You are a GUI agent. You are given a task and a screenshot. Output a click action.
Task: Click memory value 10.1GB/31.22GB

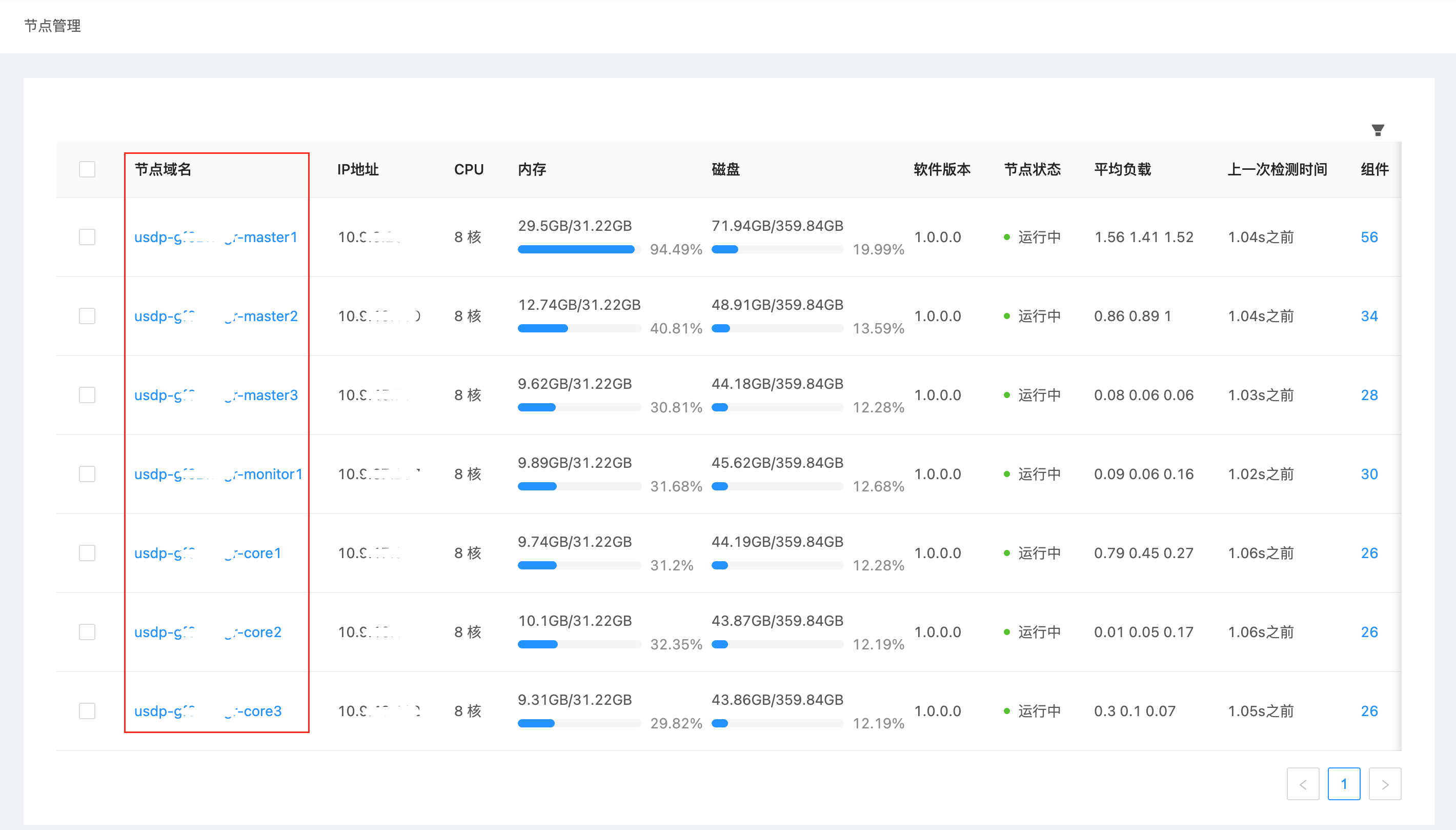[x=575, y=620]
